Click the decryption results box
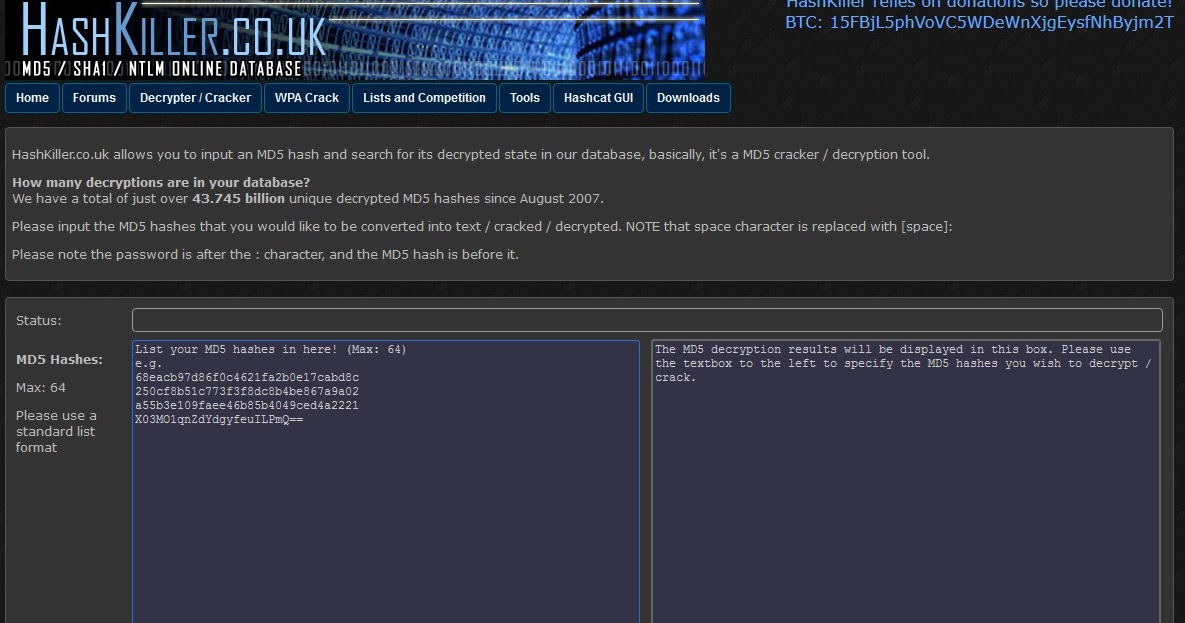The height and width of the screenshot is (623, 1185). click(906, 482)
